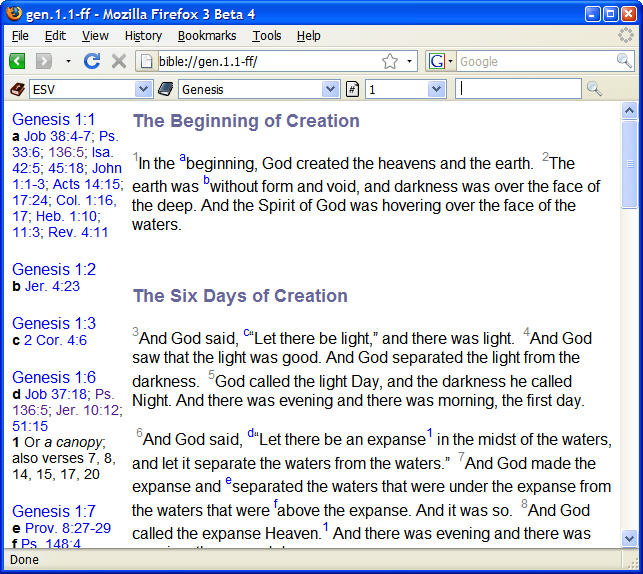Click the chapter number hash icon
This screenshot has height=574, width=643.
click(352, 89)
